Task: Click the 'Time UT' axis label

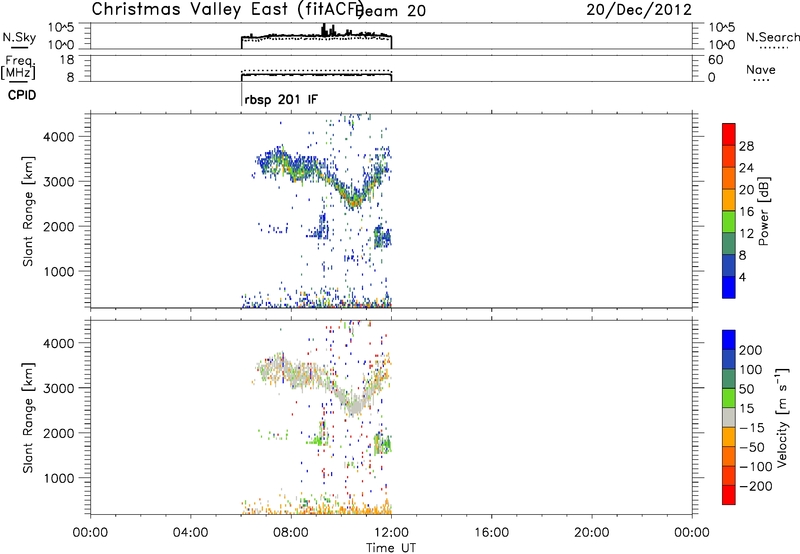Action: 391,548
